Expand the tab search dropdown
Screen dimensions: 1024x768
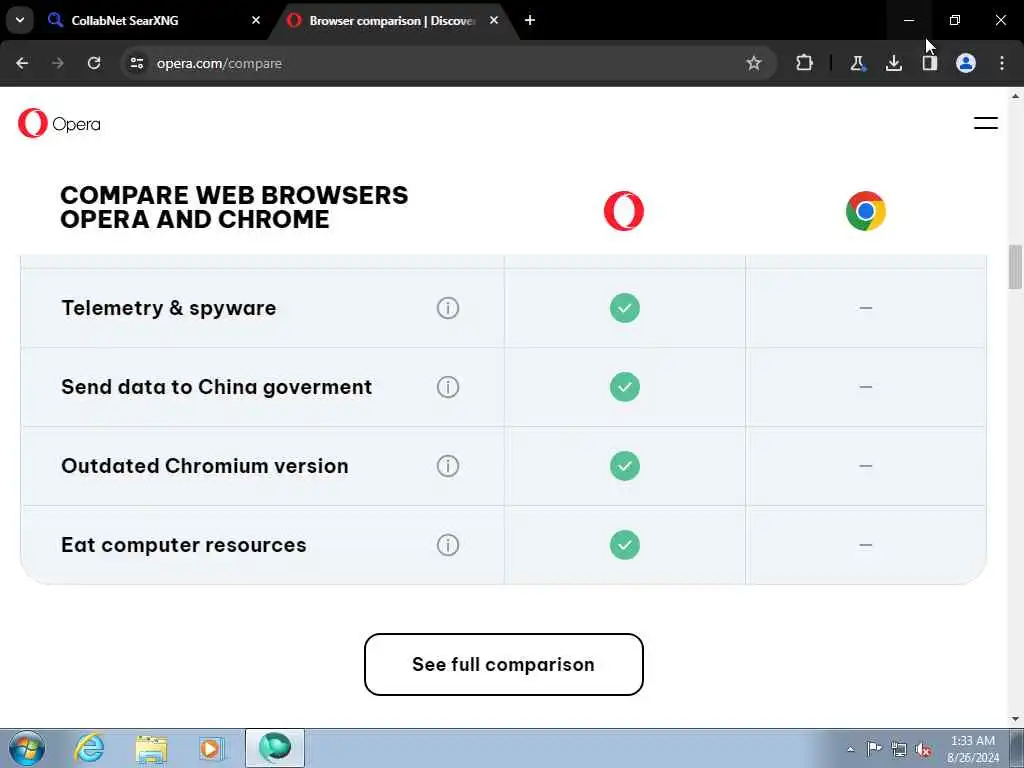coord(20,20)
